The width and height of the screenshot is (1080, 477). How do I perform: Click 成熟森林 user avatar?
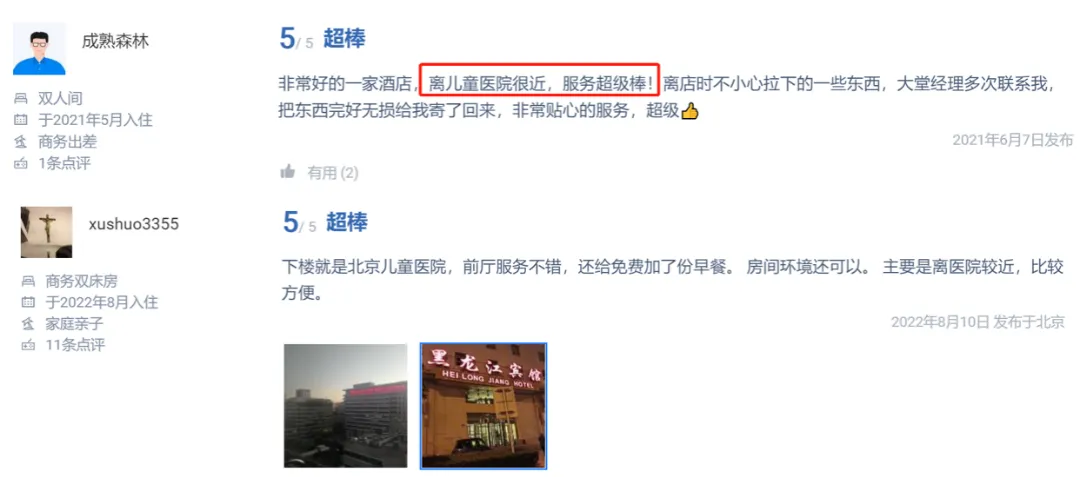(x=39, y=48)
